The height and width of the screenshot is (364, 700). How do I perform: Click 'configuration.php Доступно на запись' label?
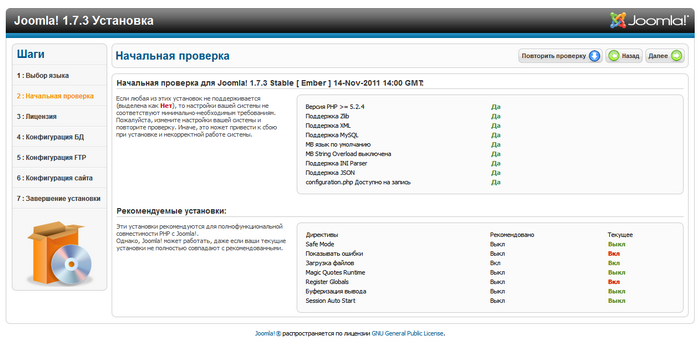coord(358,182)
